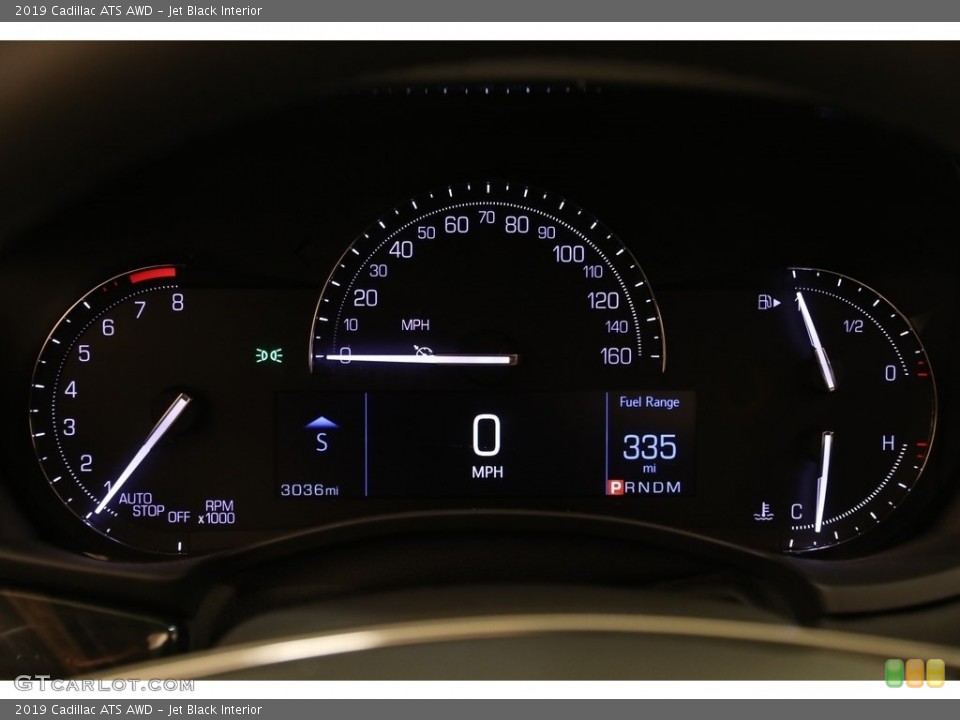
Task: Click the cruise control icon under MPH label
Action: tap(423, 351)
